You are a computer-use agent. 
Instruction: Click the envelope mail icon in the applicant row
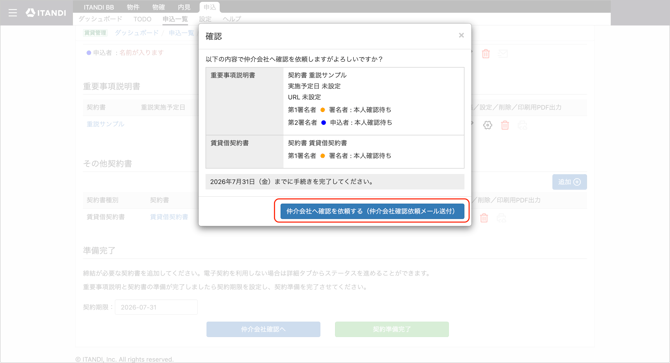point(503,54)
